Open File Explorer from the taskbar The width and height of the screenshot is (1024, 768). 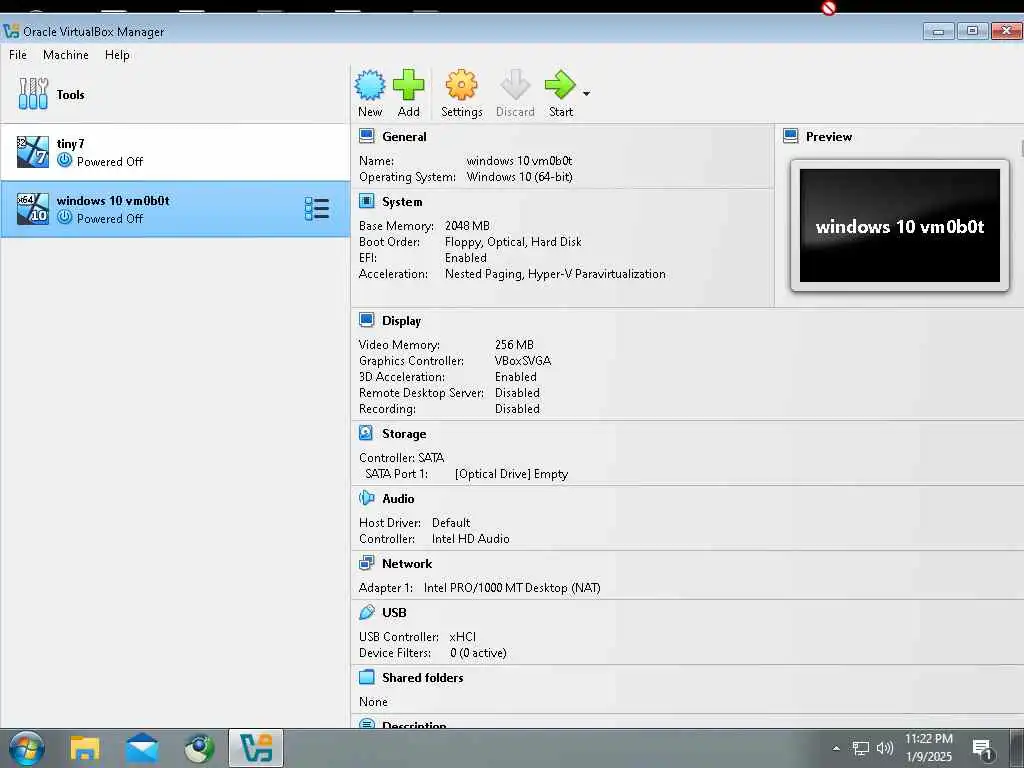pyautogui.click(x=85, y=748)
